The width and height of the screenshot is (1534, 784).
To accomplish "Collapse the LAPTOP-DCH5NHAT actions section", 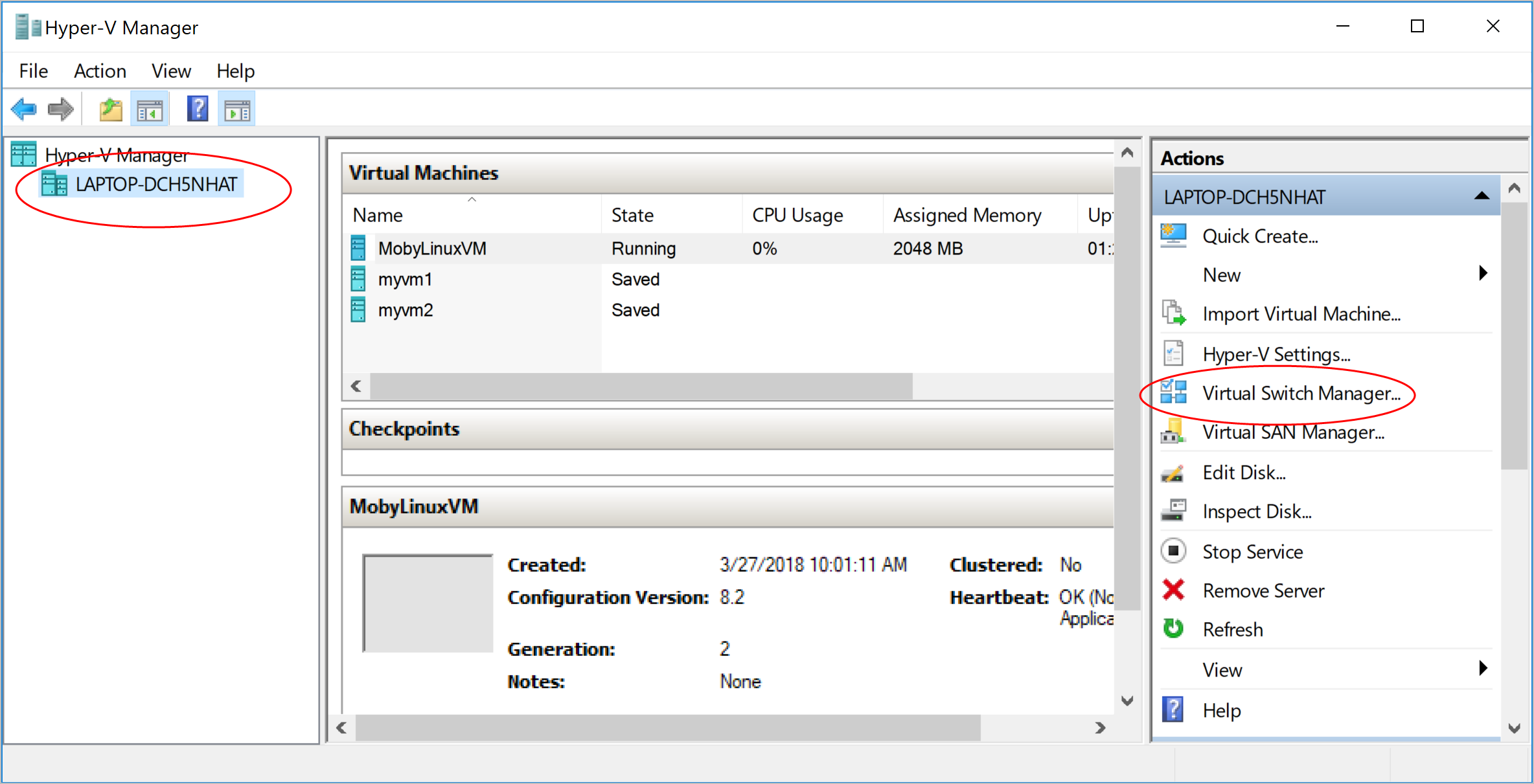I will coord(1483,196).
